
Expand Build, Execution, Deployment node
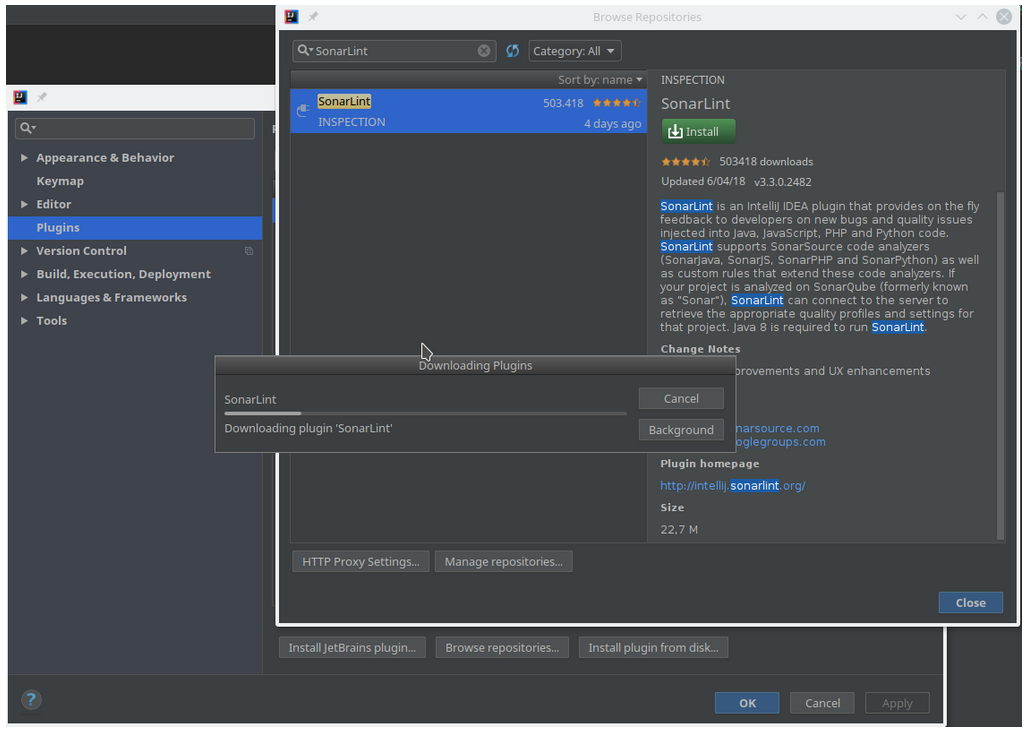tap(24, 274)
